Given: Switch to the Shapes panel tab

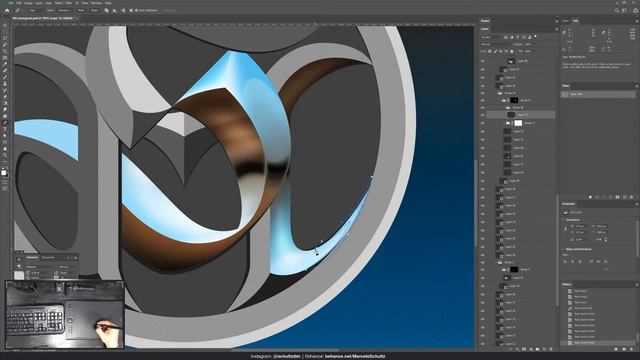Looking at the screenshot, I should pyautogui.click(x=485, y=20).
